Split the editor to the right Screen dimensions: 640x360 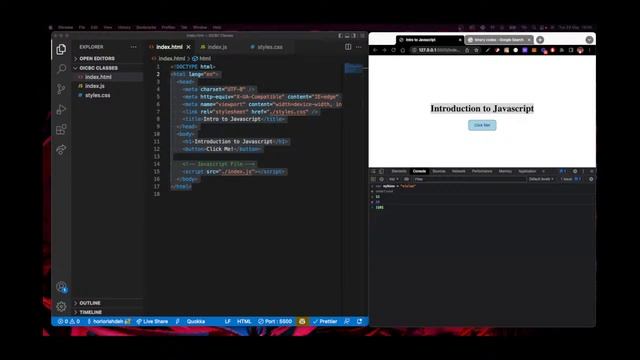coord(348,47)
